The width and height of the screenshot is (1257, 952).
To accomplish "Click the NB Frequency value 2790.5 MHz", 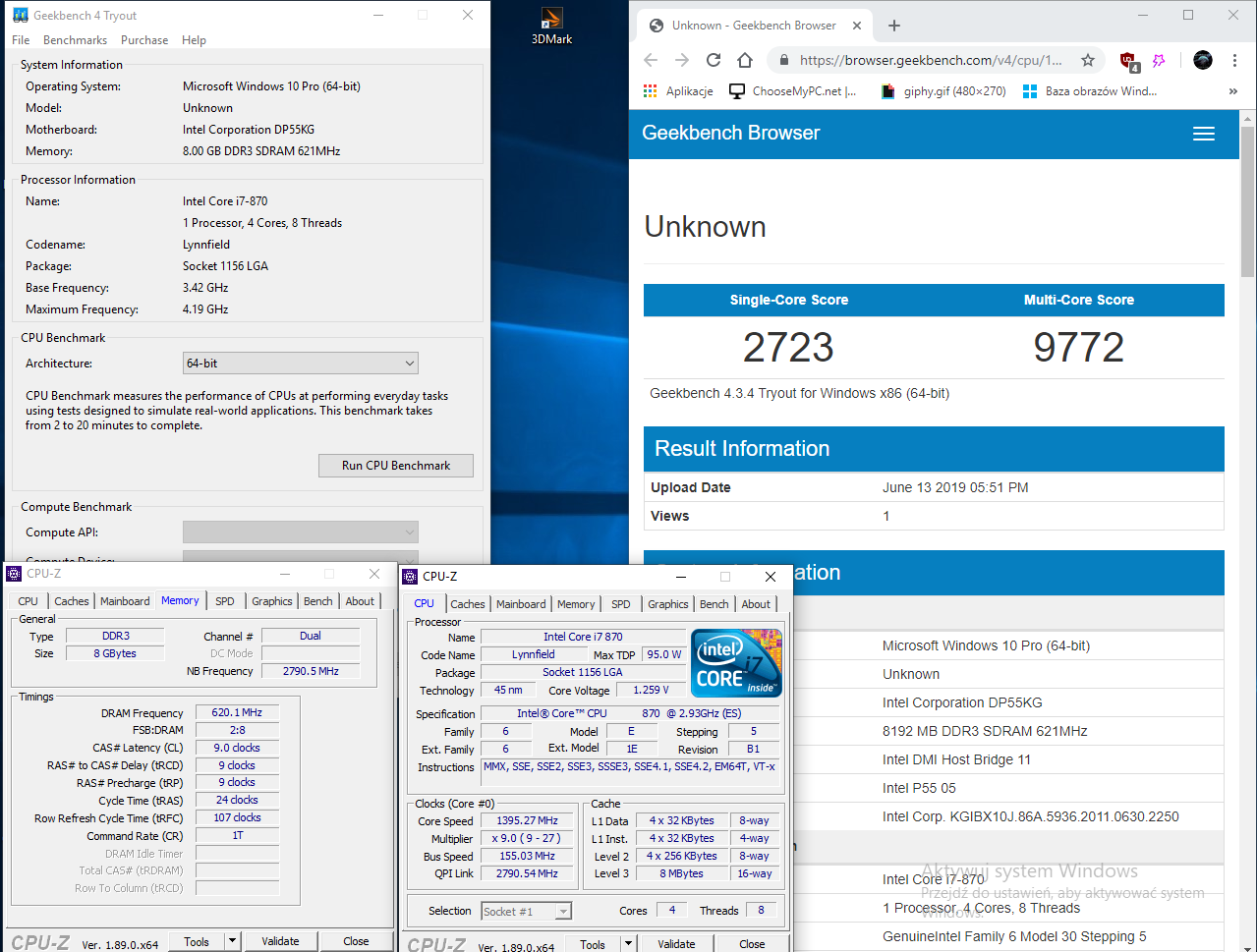I will pos(311,671).
